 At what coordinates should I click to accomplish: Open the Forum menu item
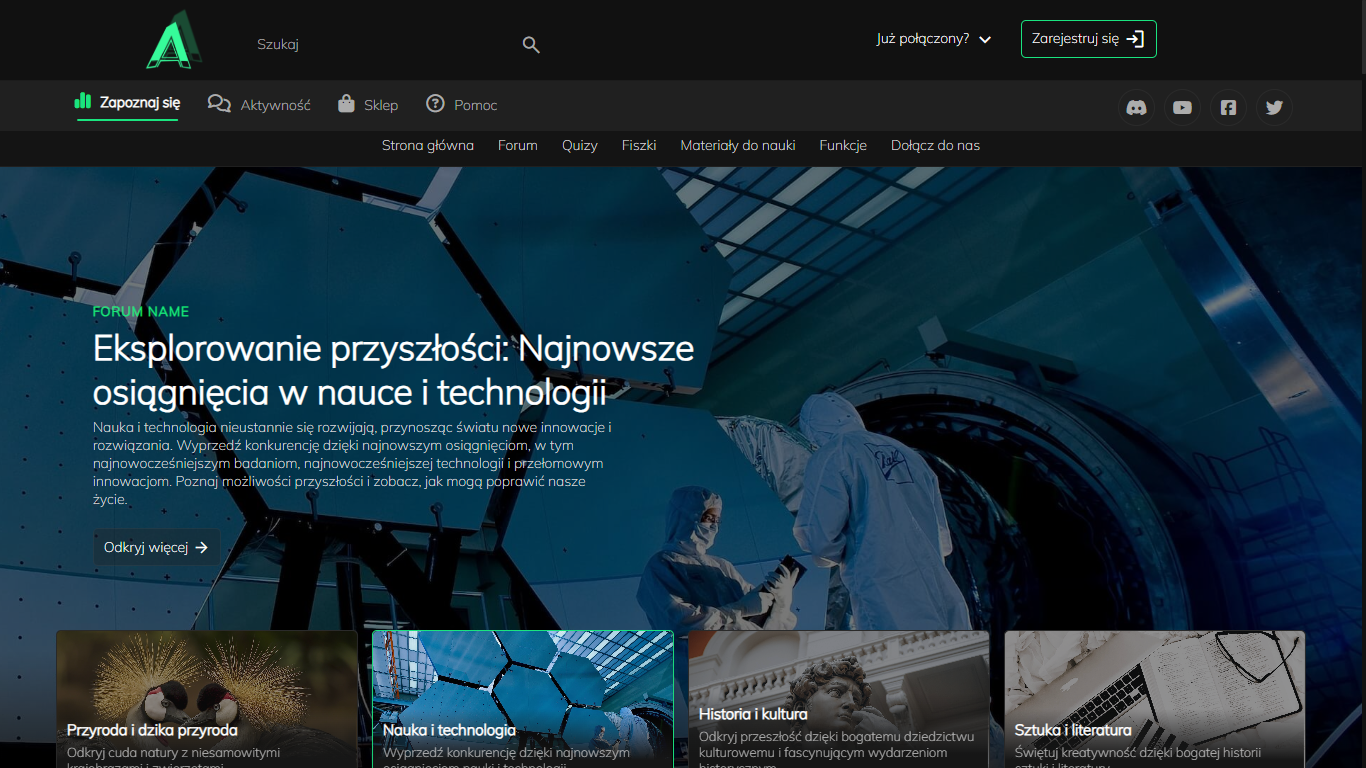click(518, 145)
